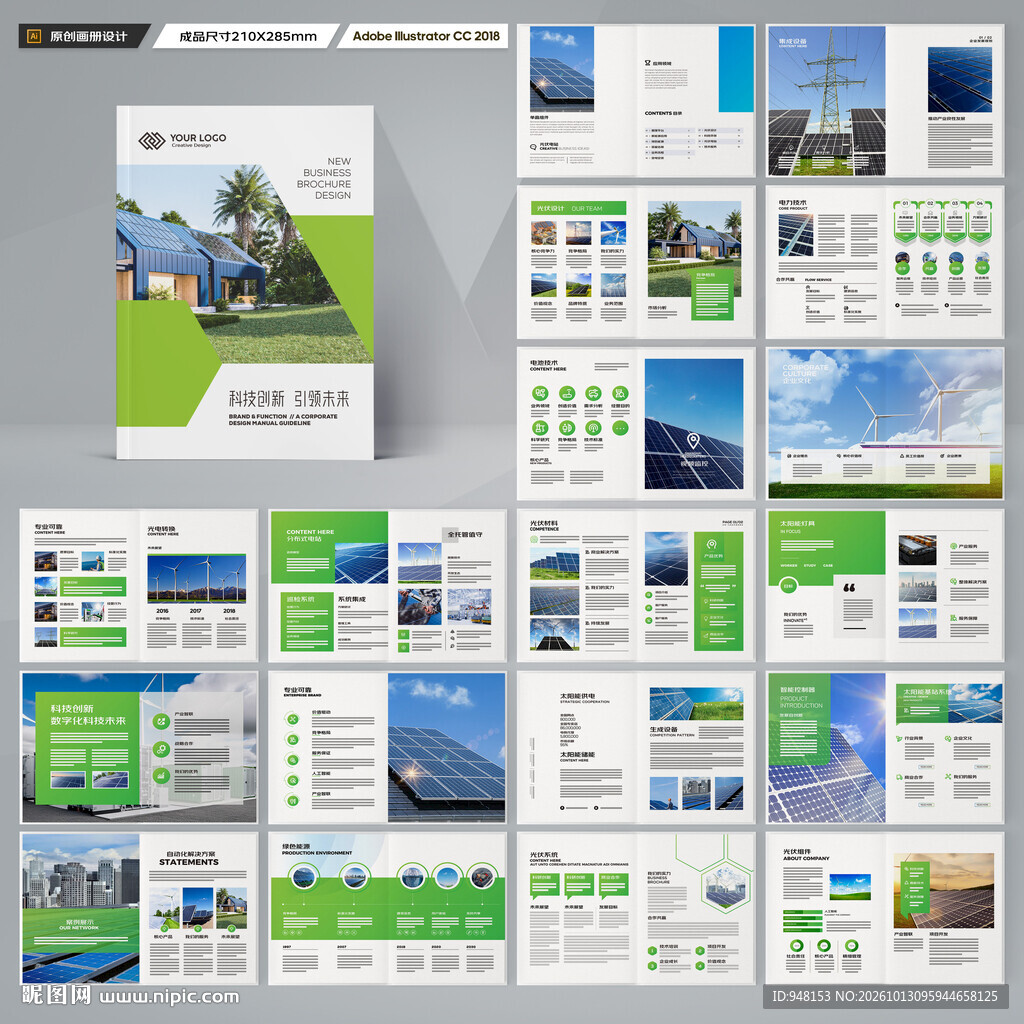Screen dimensions: 1024x1024
Task: Click the sunset solar farm photo in 光伏组件 spread
Action: click(944, 891)
